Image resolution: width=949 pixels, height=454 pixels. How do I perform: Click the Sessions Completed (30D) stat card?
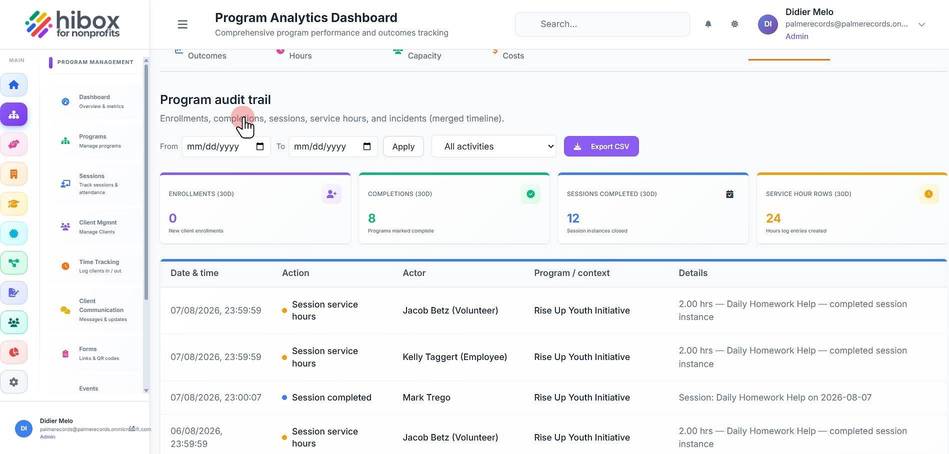pyautogui.click(x=653, y=208)
